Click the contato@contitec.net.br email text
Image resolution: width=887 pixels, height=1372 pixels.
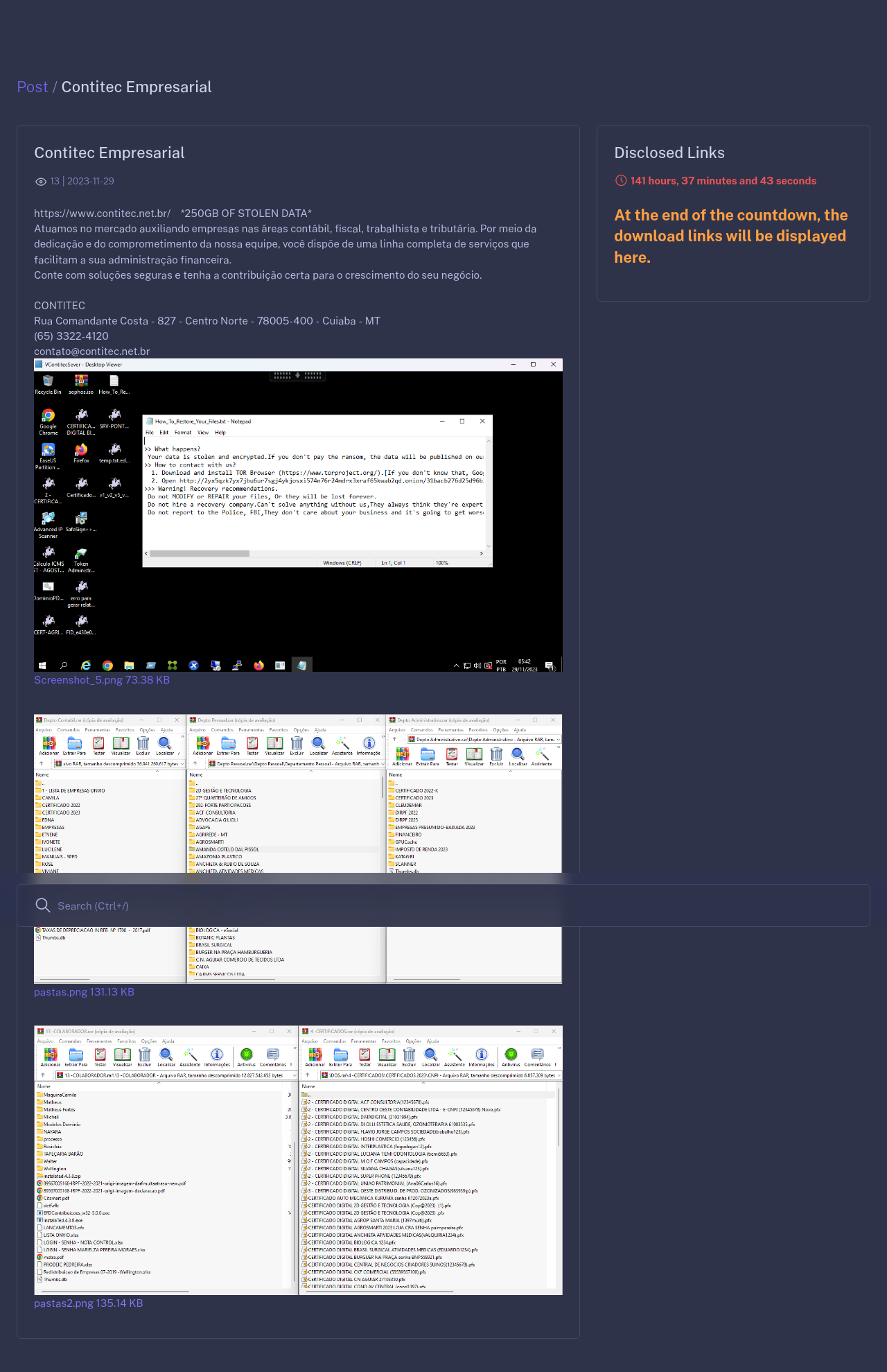(91, 351)
